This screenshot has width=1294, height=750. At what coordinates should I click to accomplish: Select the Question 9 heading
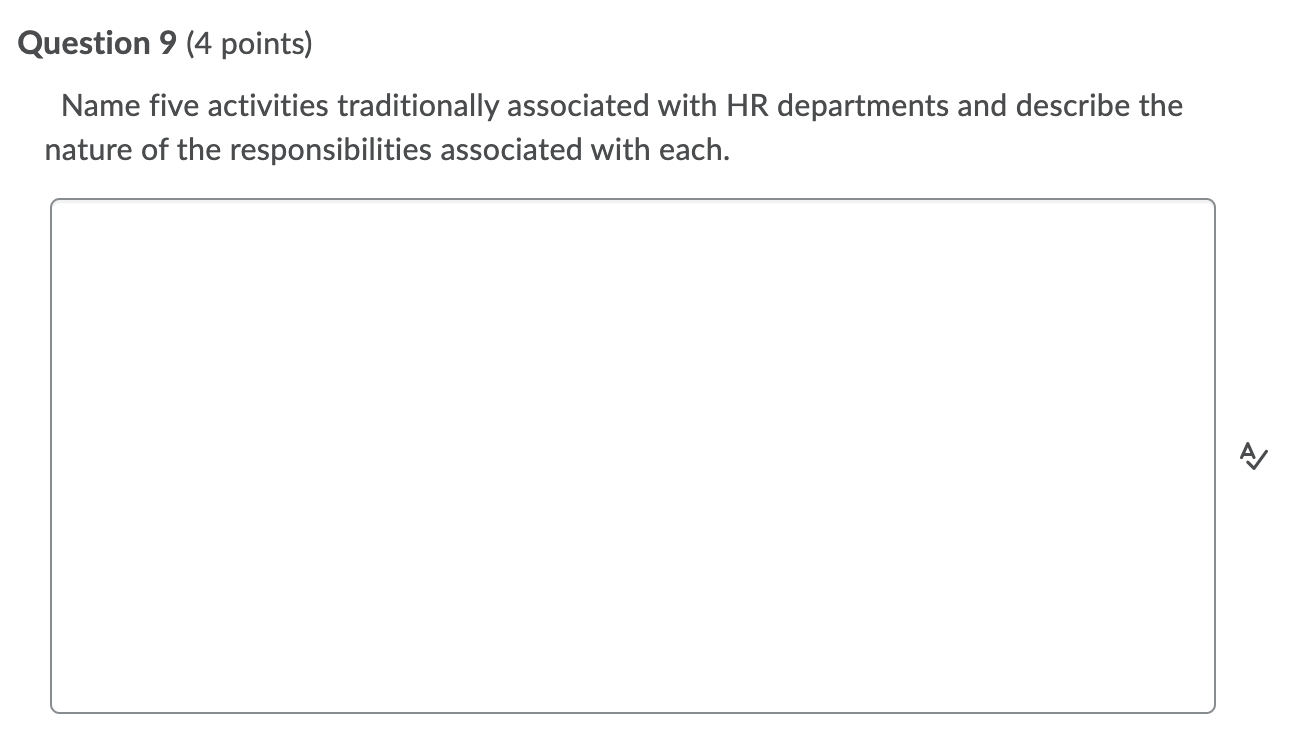(x=95, y=42)
